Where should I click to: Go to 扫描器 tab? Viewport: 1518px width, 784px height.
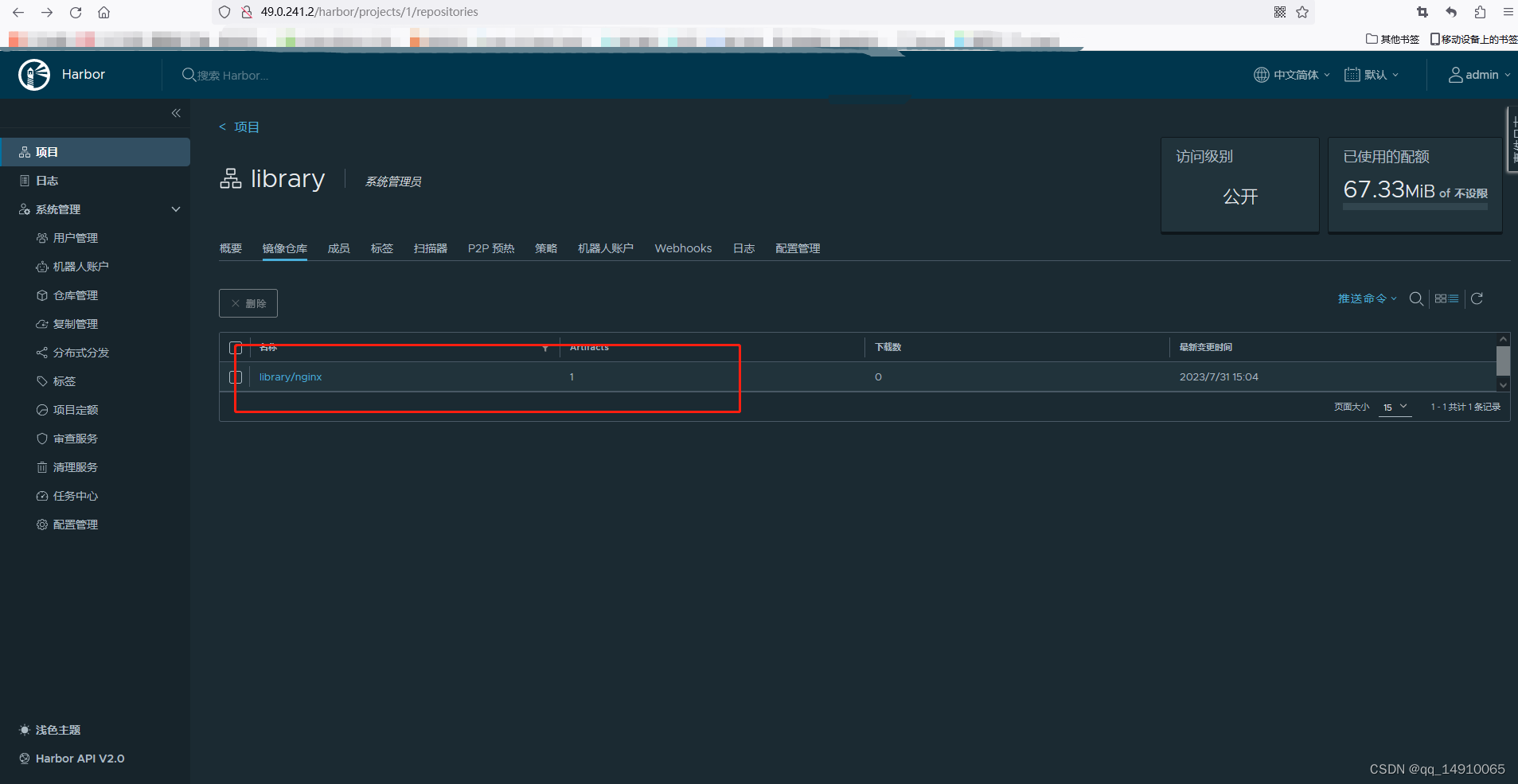pyautogui.click(x=431, y=248)
